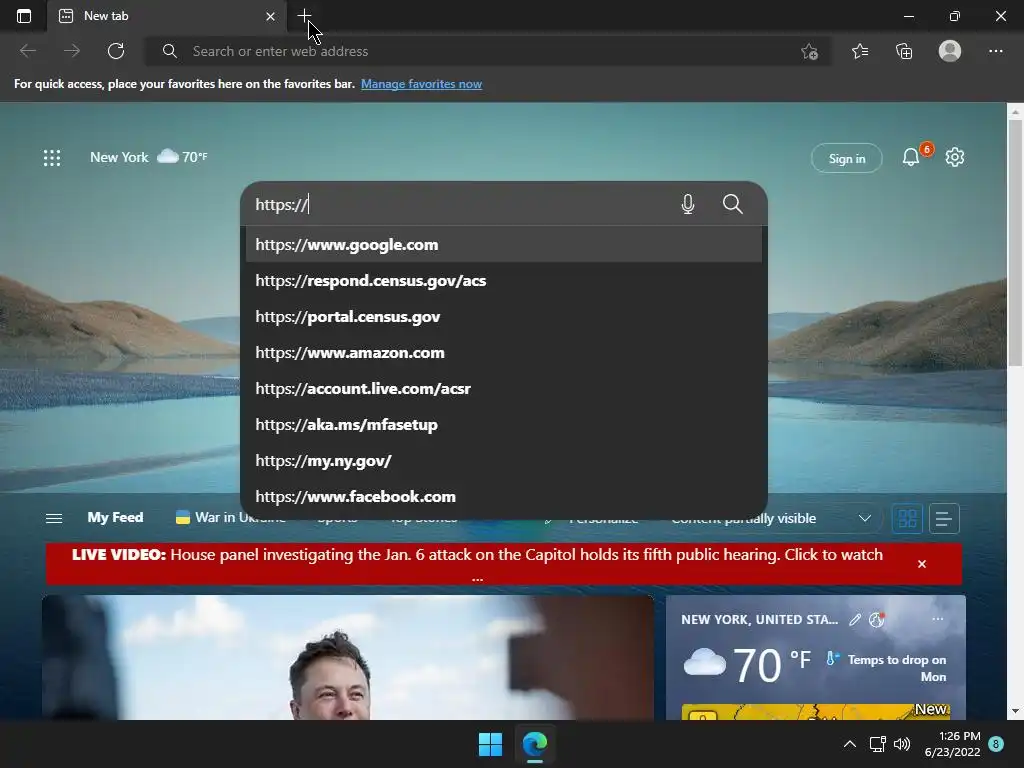Click the voice search microphone icon
The width and height of the screenshot is (1024, 768).
[688, 204]
